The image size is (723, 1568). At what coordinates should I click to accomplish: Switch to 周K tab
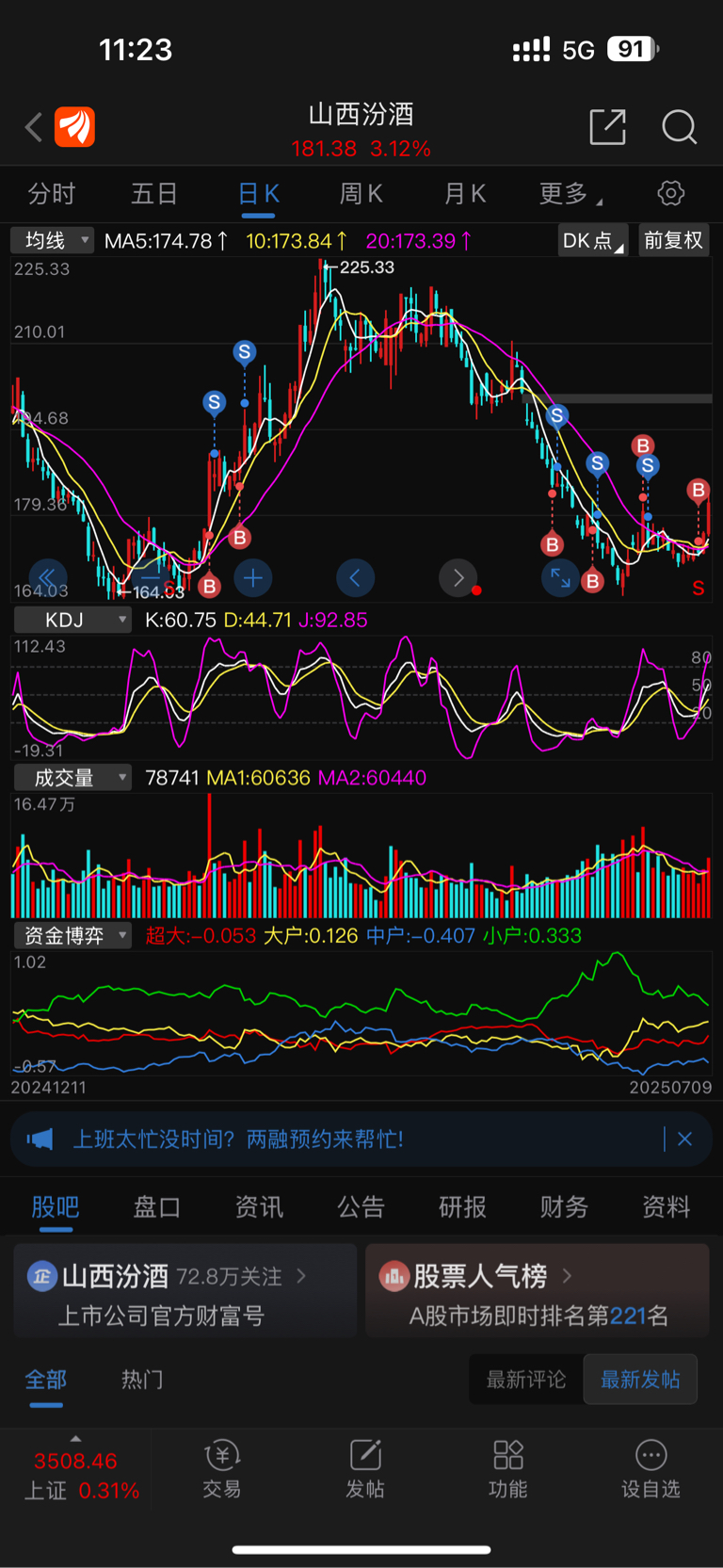[x=361, y=194]
